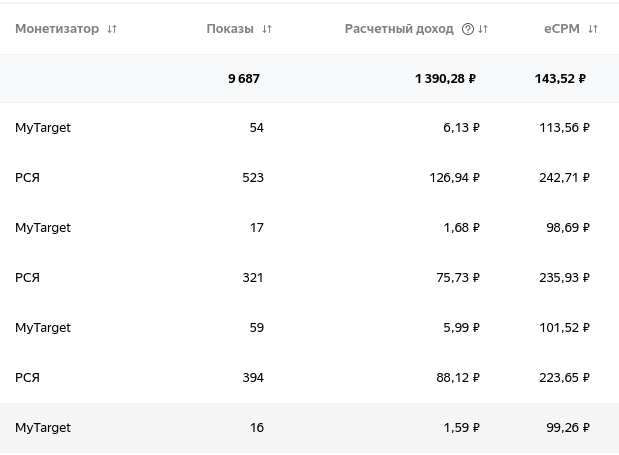The width and height of the screenshot is (619, 455).
Task: Select the total revenue 1 390,28 ₽
Action: pos(446,79)
